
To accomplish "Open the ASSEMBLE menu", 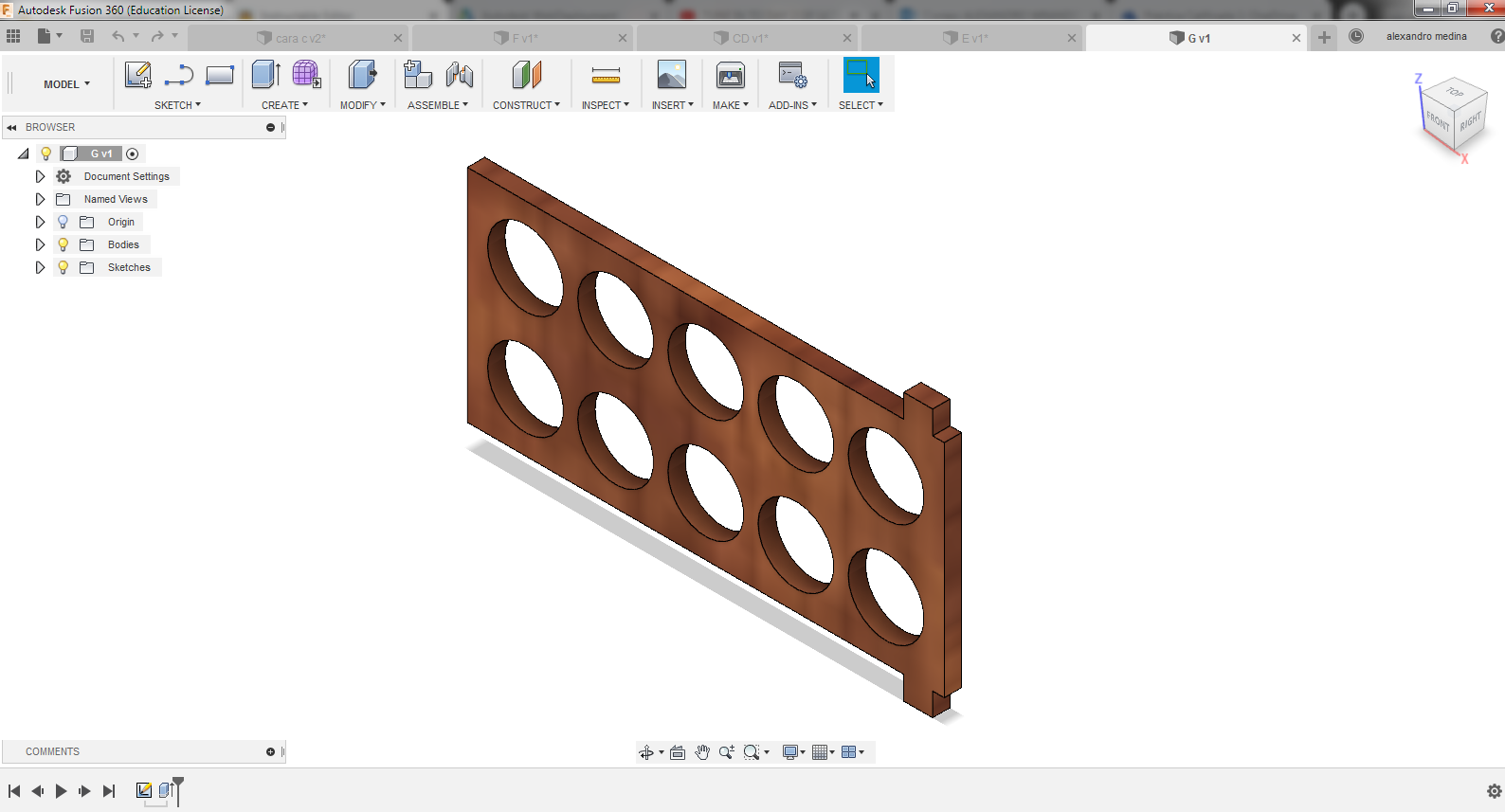I will click(x=438, y=105).
